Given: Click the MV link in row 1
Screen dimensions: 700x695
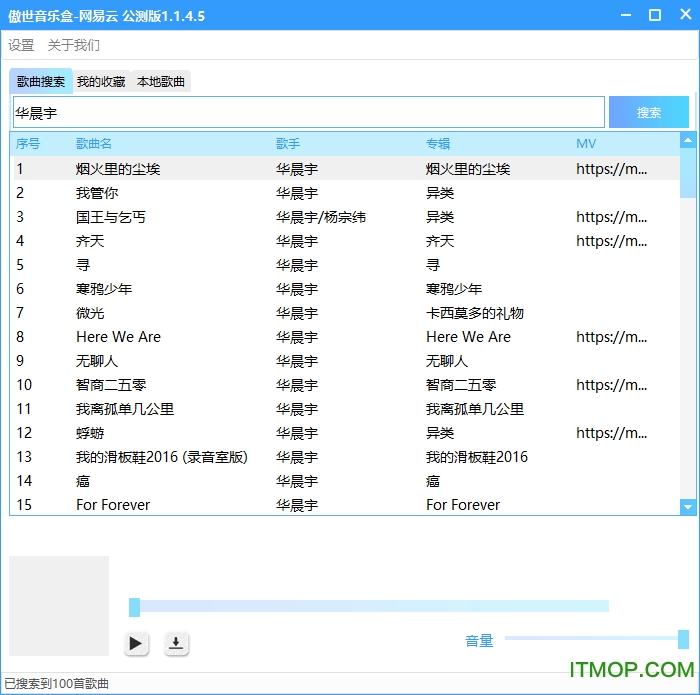Looking at the screenshot, I should coord(612,169).
